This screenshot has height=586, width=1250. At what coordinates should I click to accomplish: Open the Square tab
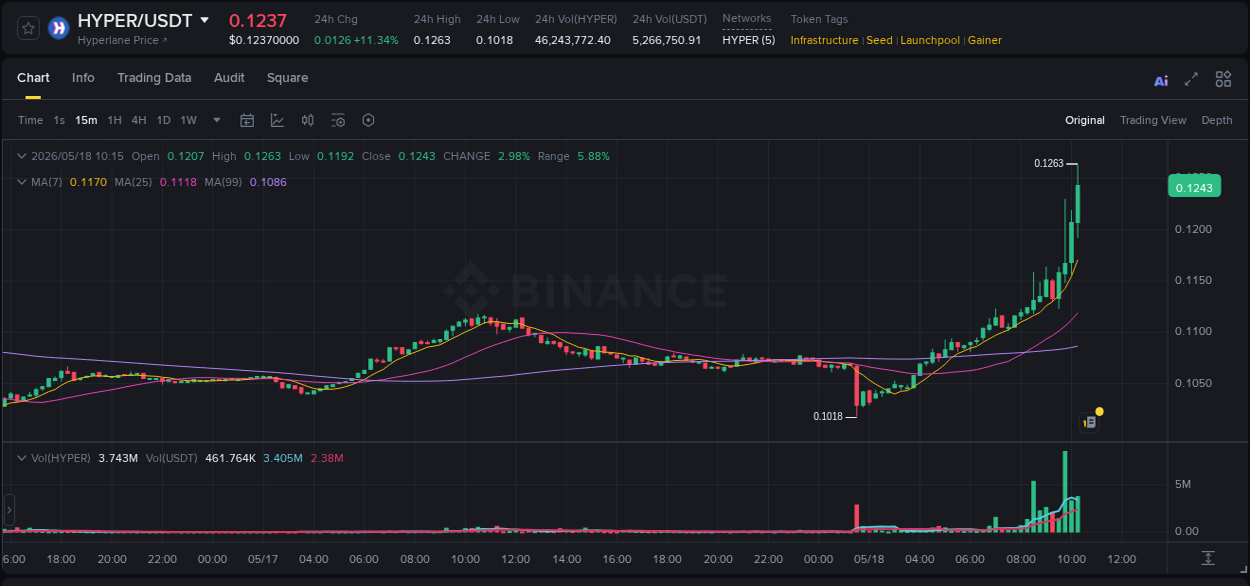[287, 78]
